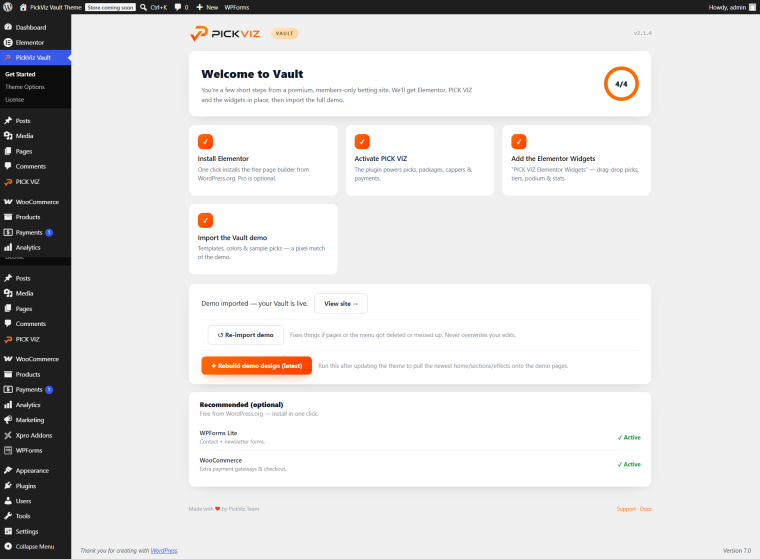
Task: Click the admin avatar beside Howdy, admin
Action: tap(752, 7)
